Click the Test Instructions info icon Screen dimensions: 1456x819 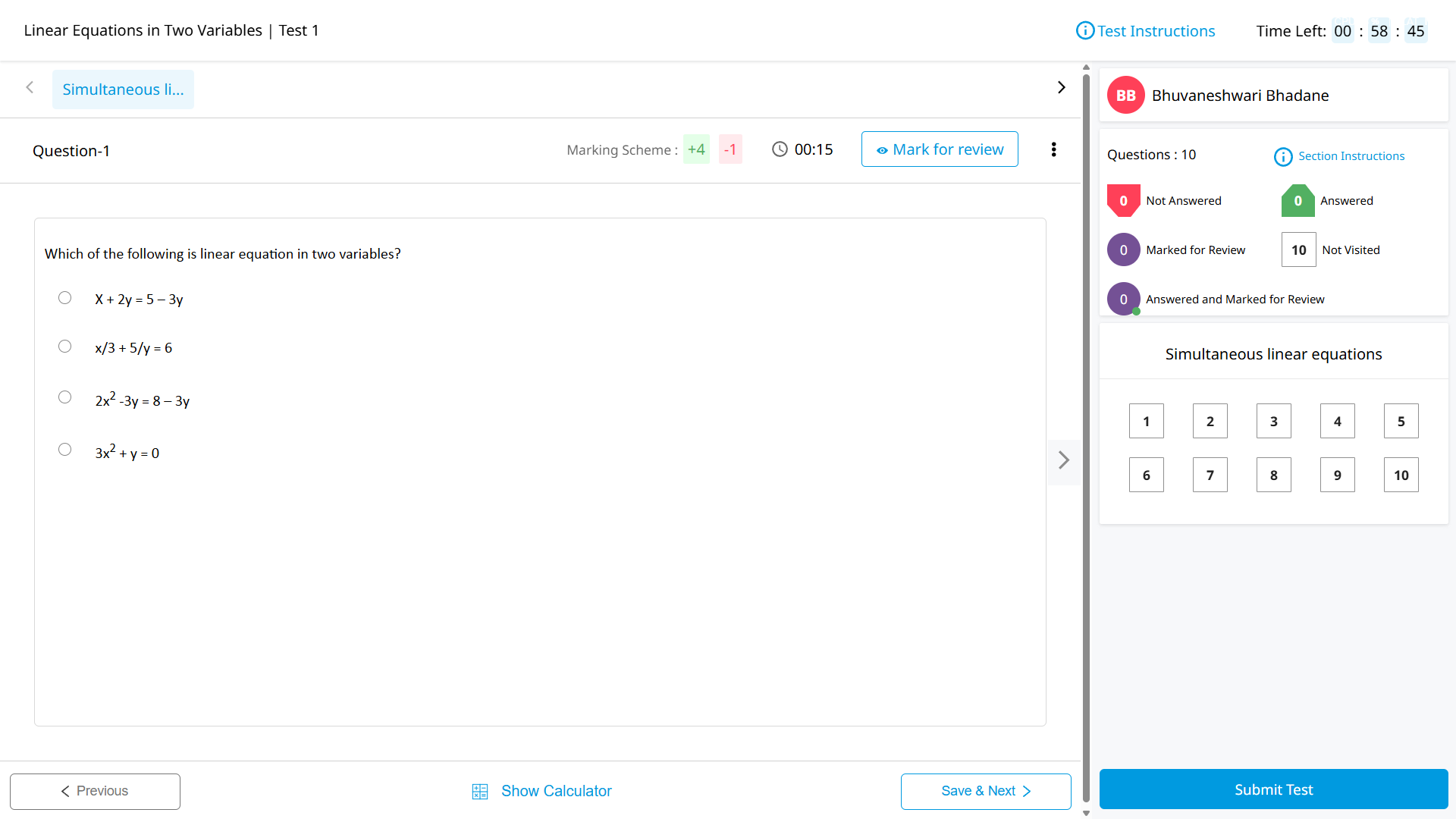click(x=1085, y=30)
